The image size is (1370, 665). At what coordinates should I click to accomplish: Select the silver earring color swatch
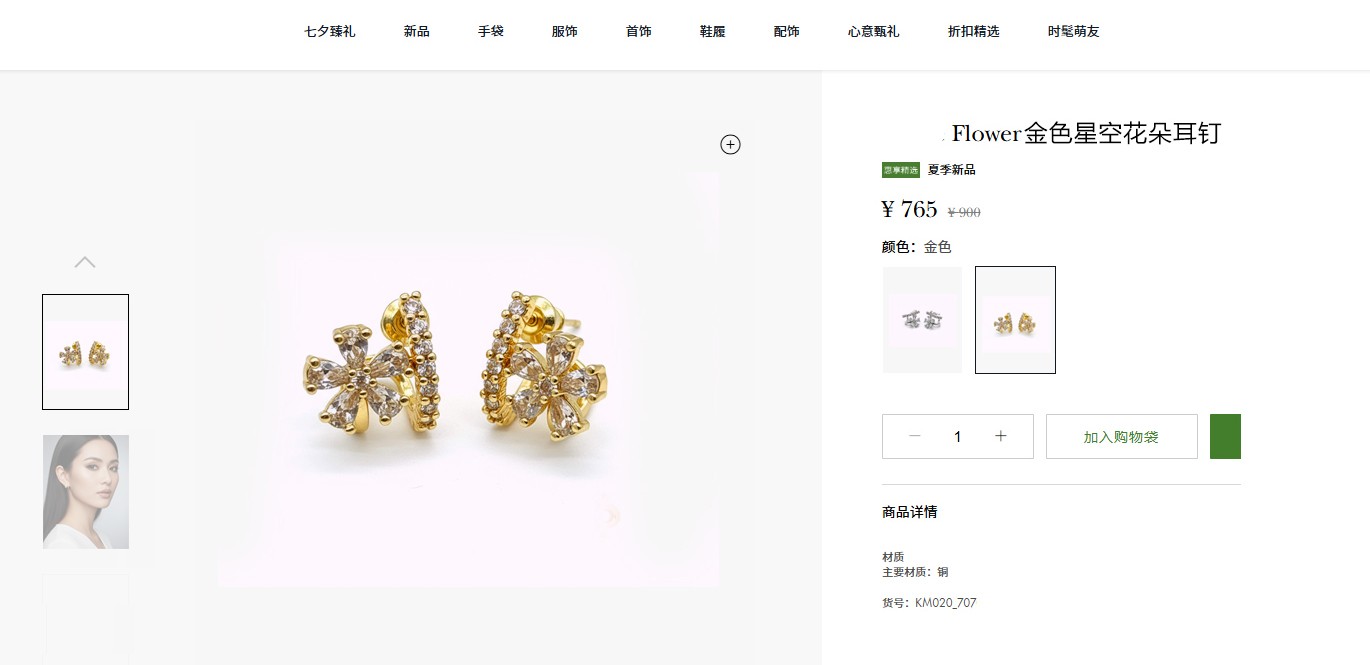click(x=922, y=320)
